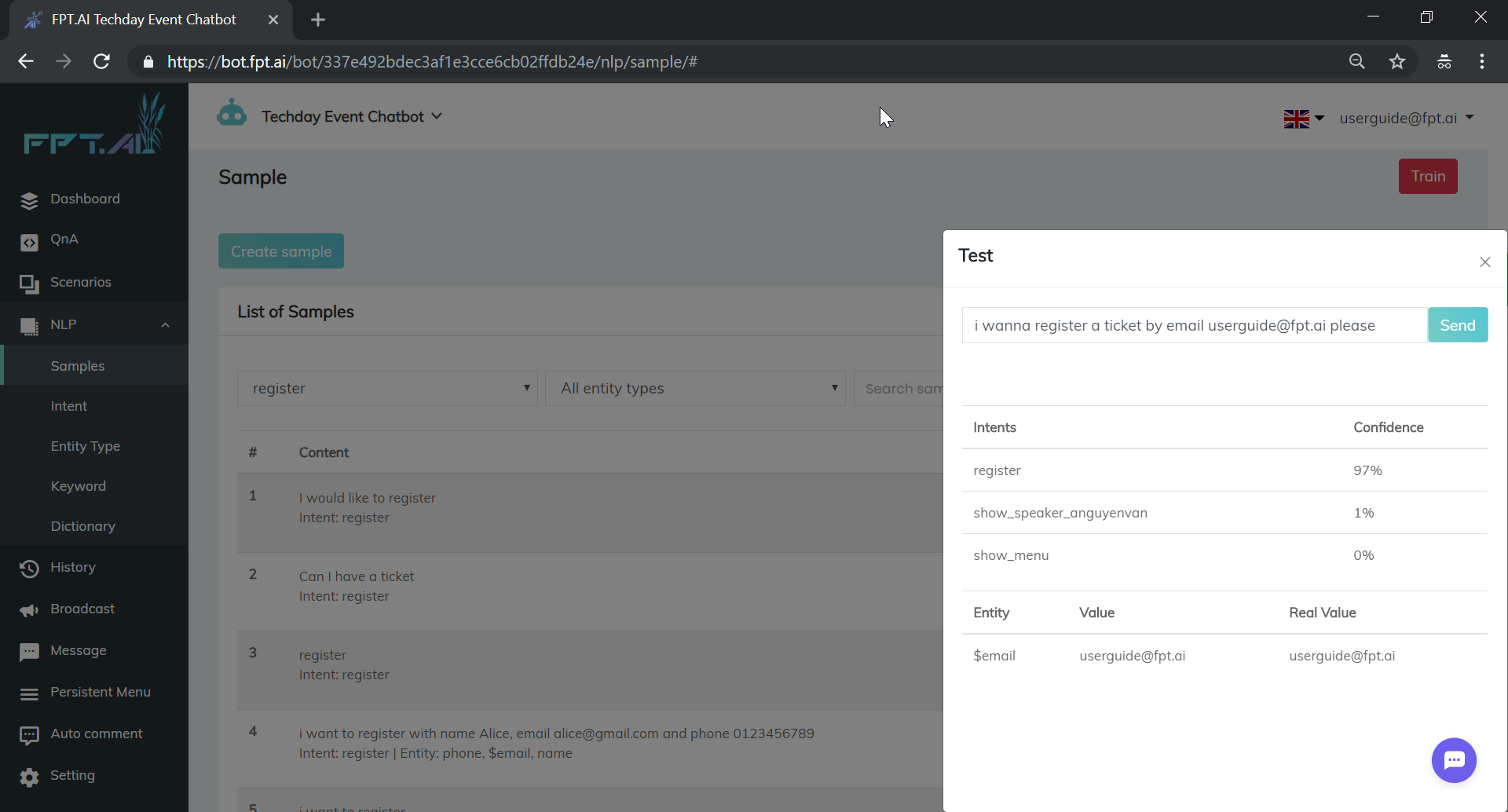The image size is (1508, 812).
Task: Click the Search sample field
Action: point(899,388)
